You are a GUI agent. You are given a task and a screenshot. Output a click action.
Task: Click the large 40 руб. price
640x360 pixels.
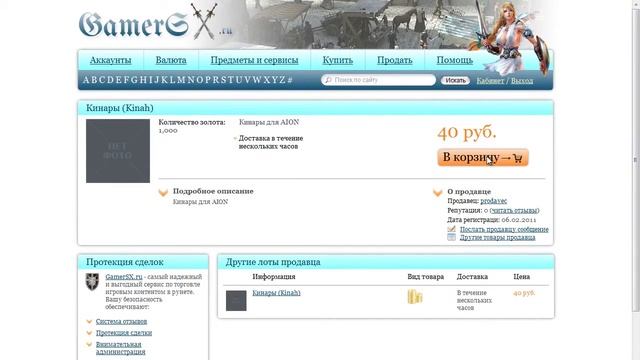pos(467,133)
